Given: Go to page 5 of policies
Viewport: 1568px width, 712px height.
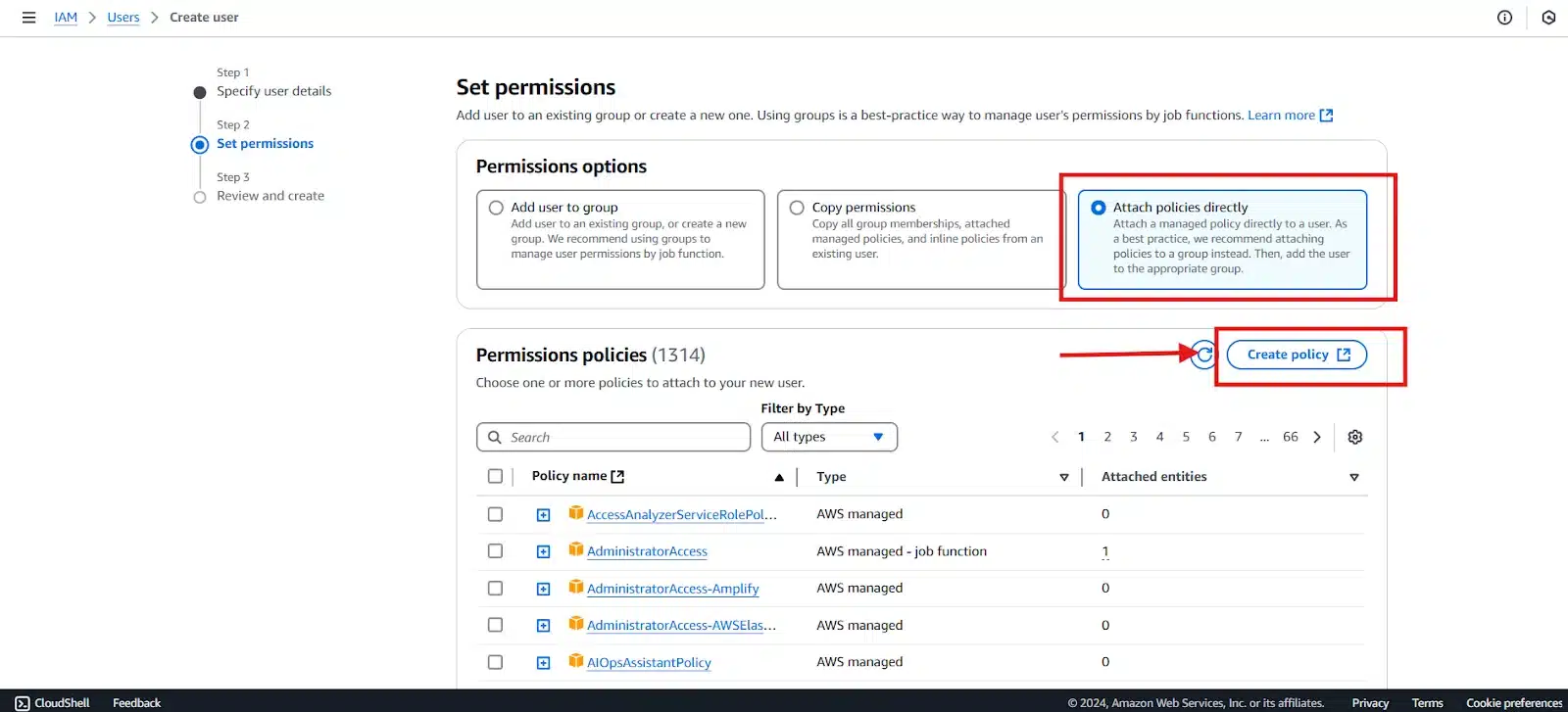Looking at the screenshot, I should pos(1186,437).
